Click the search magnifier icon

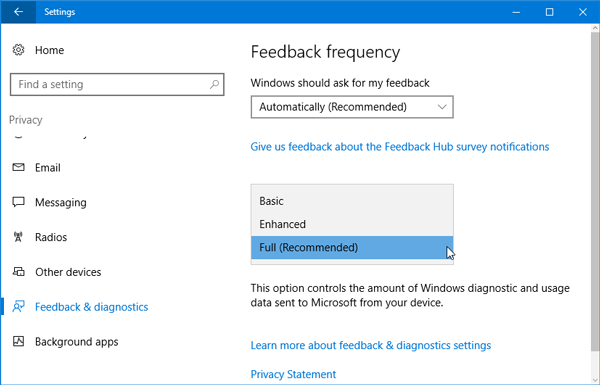tap(214, 84)
